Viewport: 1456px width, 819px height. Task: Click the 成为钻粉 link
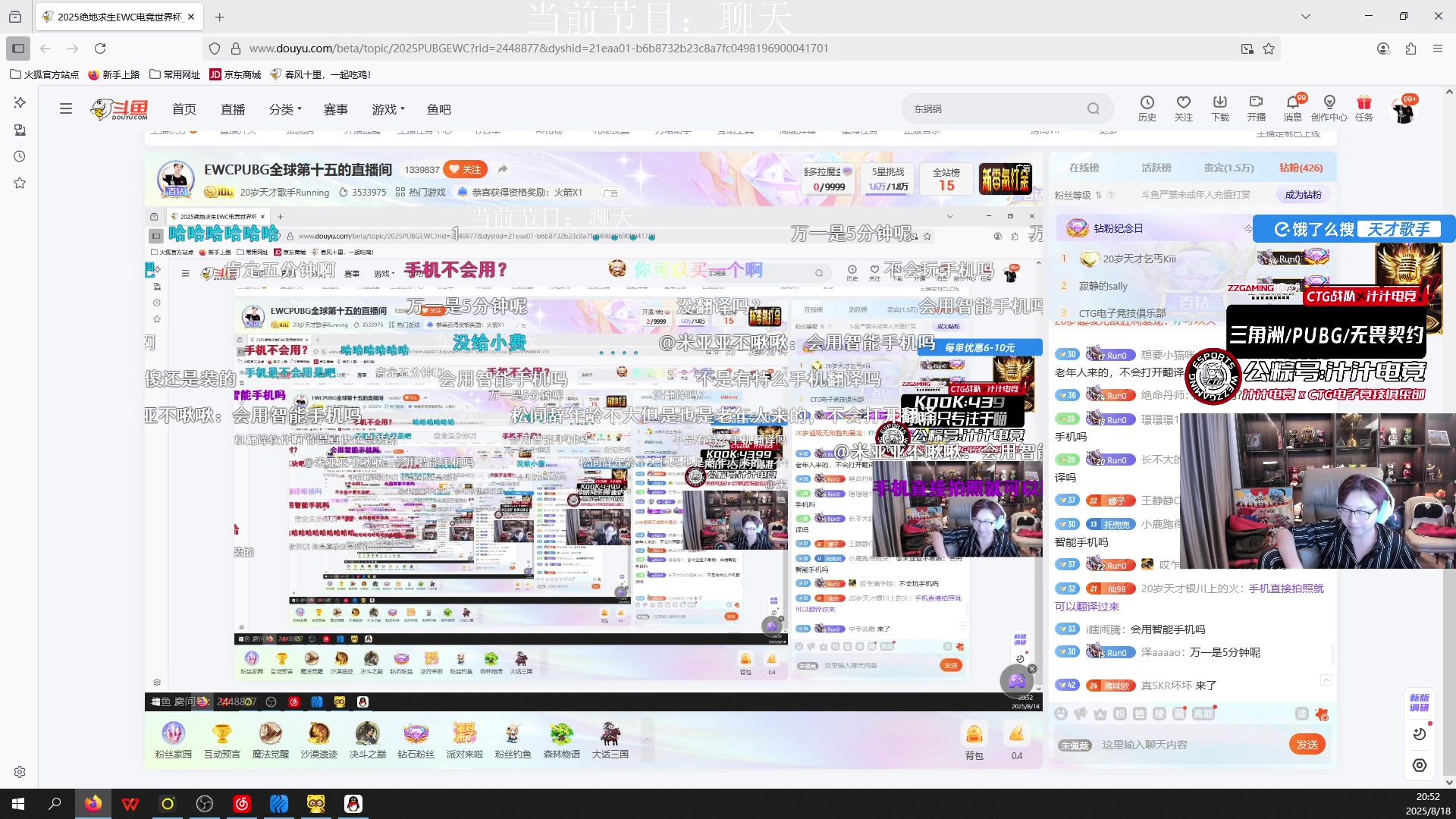click(x=1303, y=195)
